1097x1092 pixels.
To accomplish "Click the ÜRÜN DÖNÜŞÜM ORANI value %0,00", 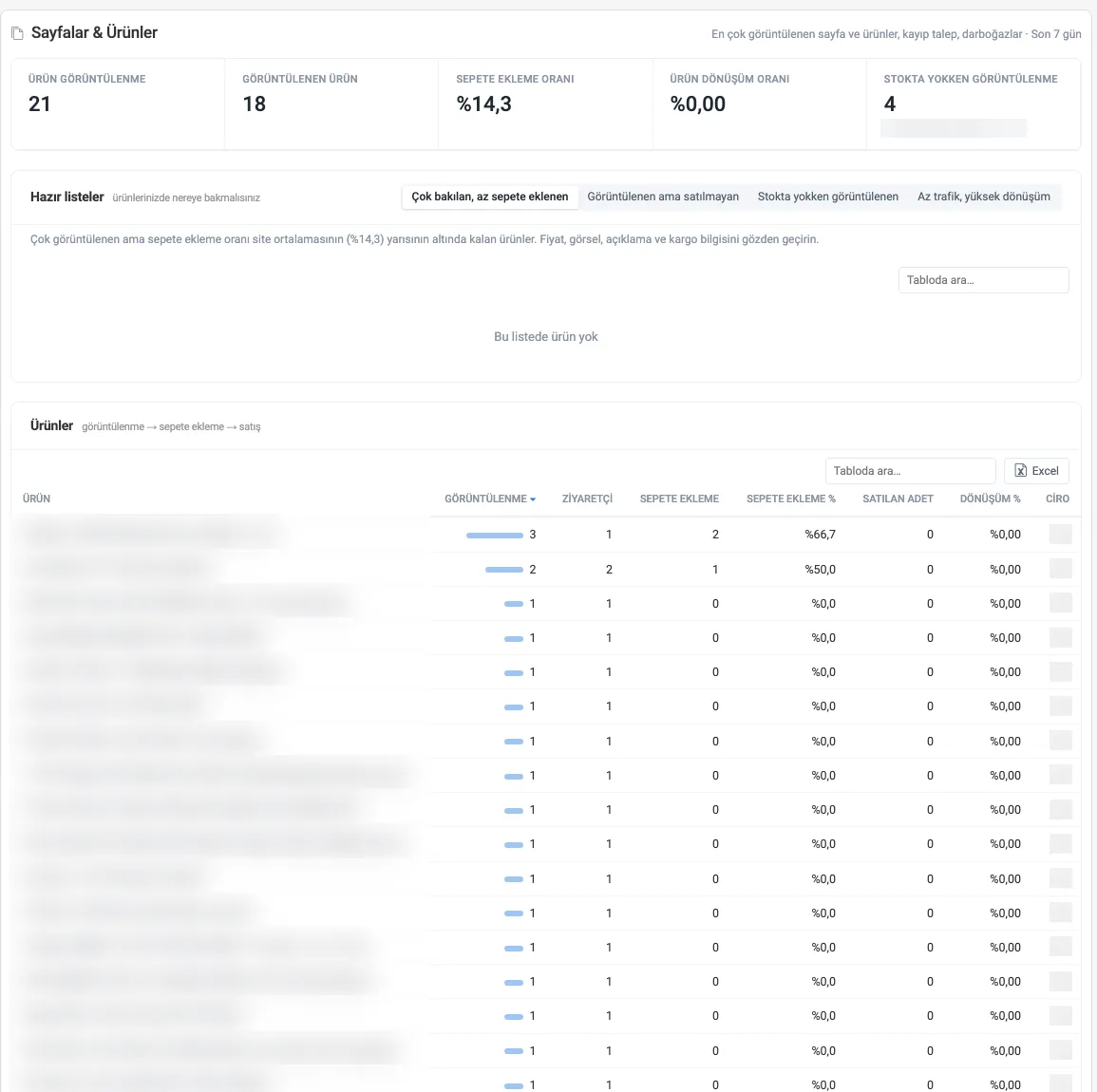I will pyautogui.click(x=697, y=104).
